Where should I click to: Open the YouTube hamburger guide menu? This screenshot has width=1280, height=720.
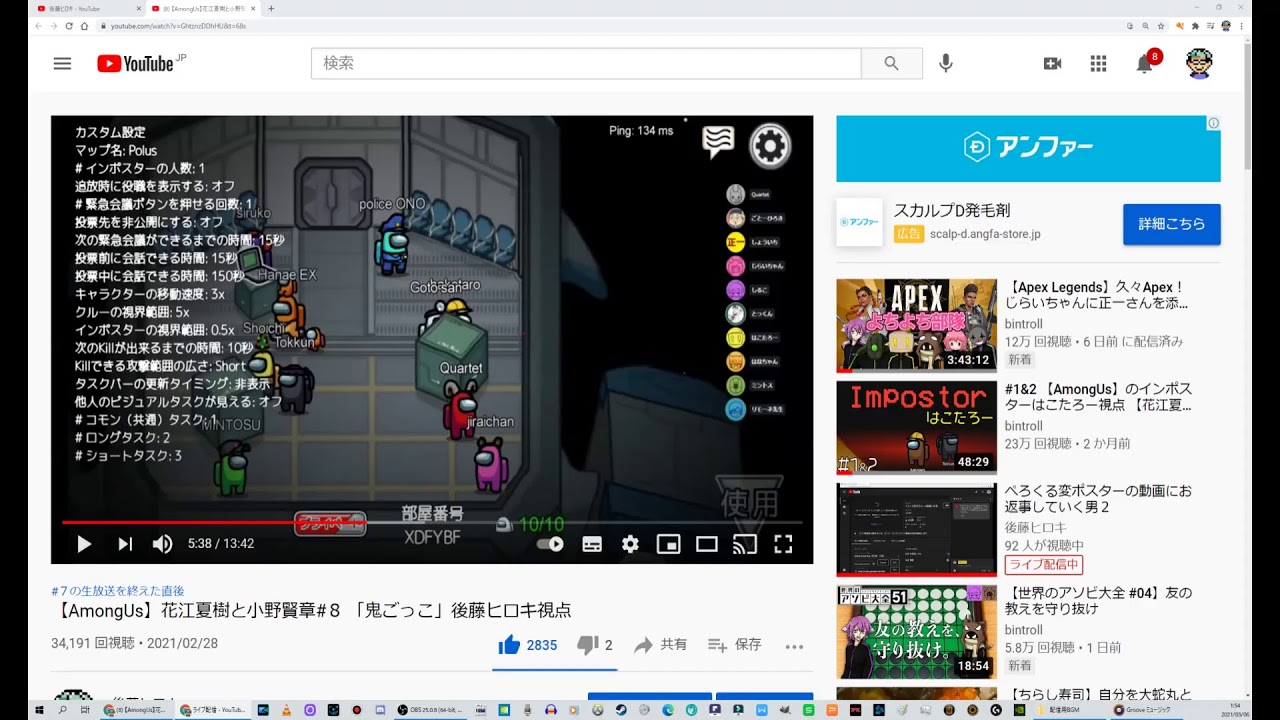coord(62,63)
